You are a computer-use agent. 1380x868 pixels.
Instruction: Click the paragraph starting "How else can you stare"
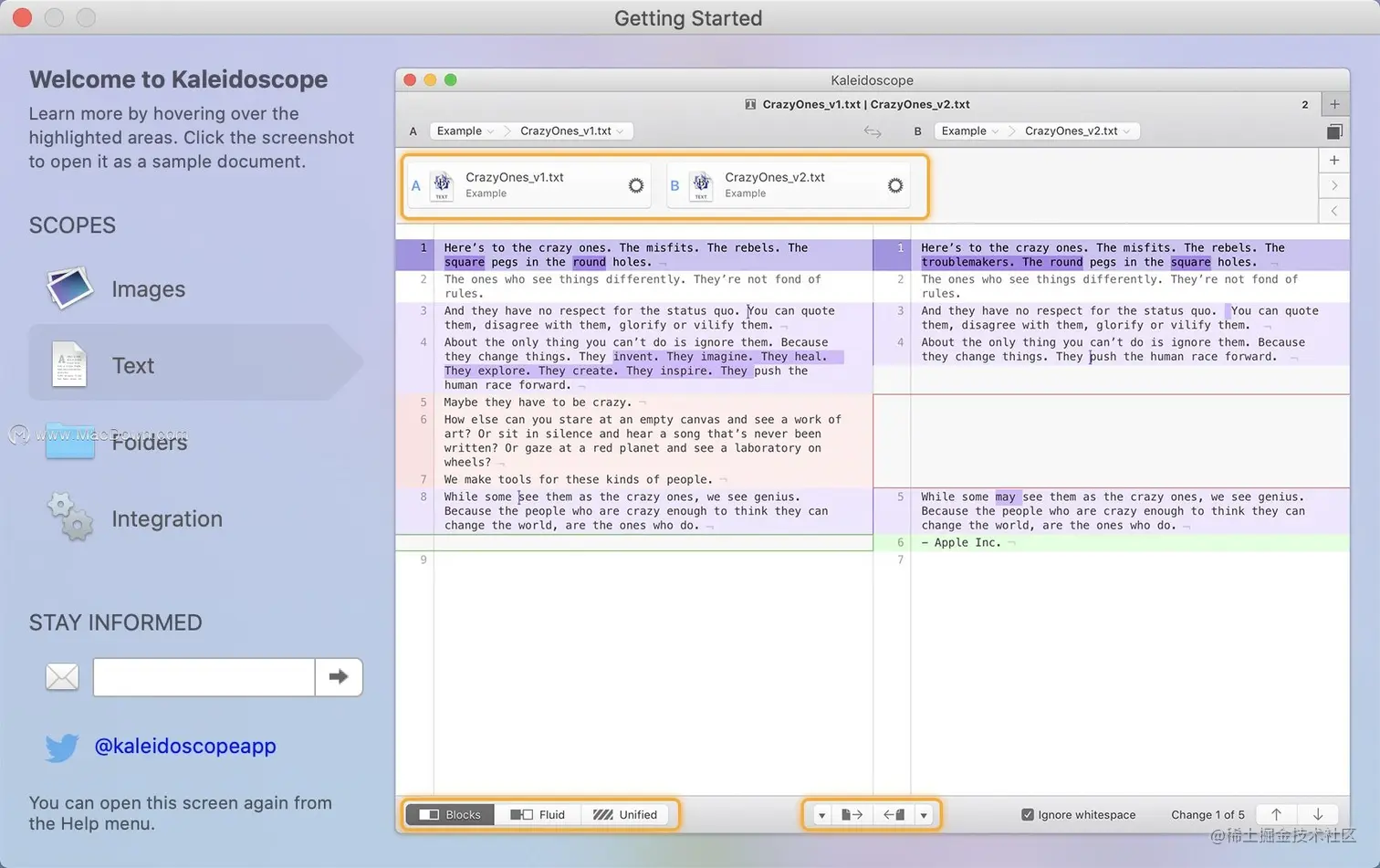tap(643, 441)
